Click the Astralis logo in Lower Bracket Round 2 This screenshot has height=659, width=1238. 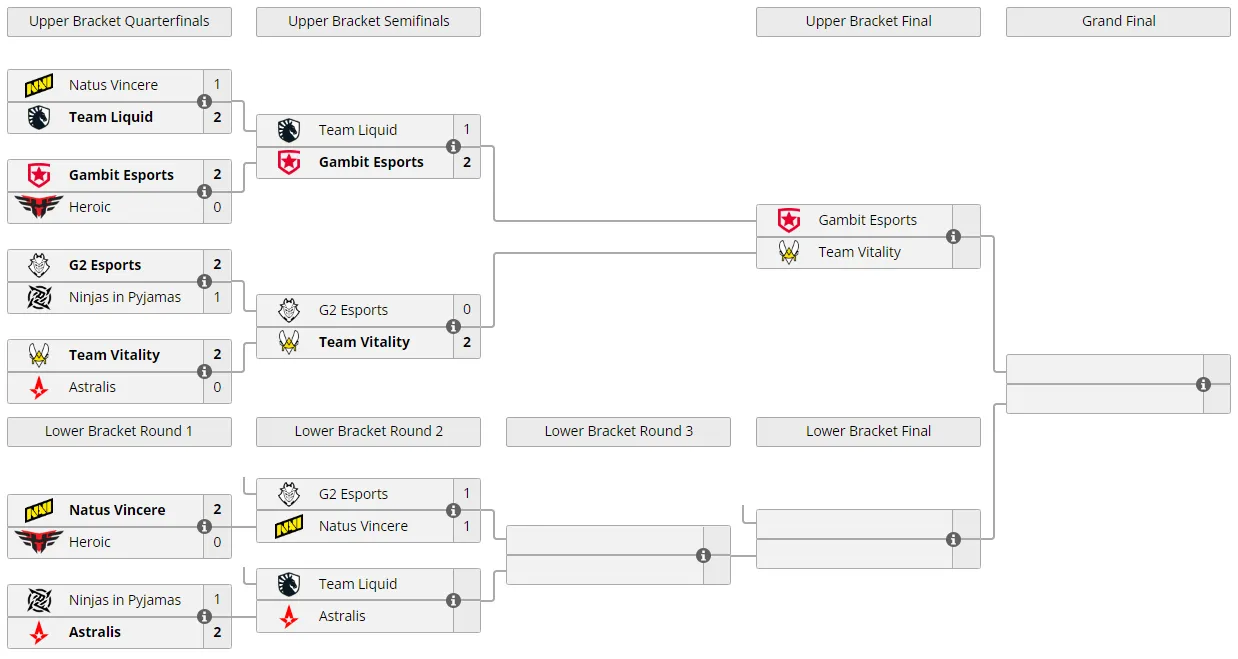tap(289, 616)
